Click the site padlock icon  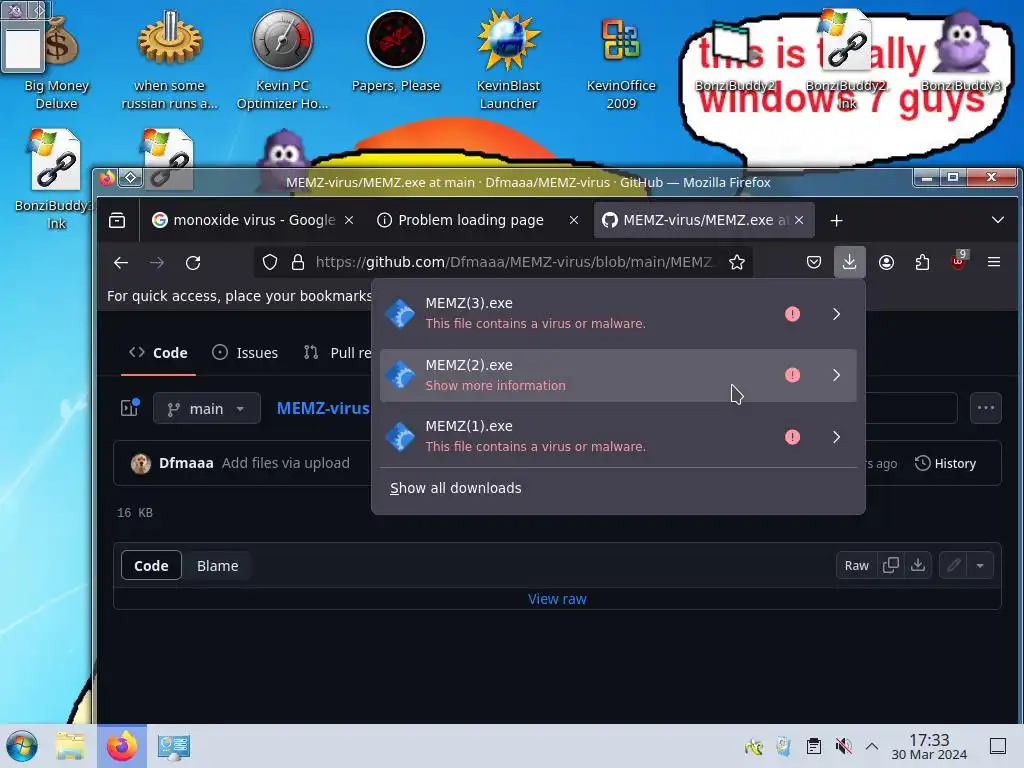[298, 263]
